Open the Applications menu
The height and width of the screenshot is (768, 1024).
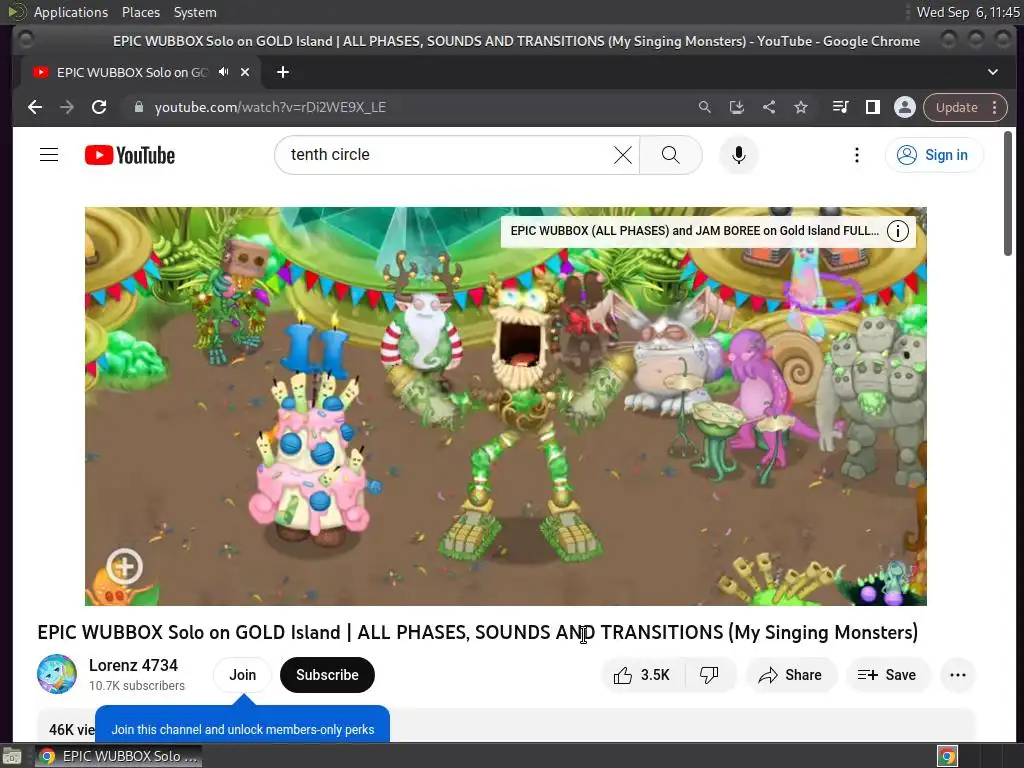coord(71,12)
